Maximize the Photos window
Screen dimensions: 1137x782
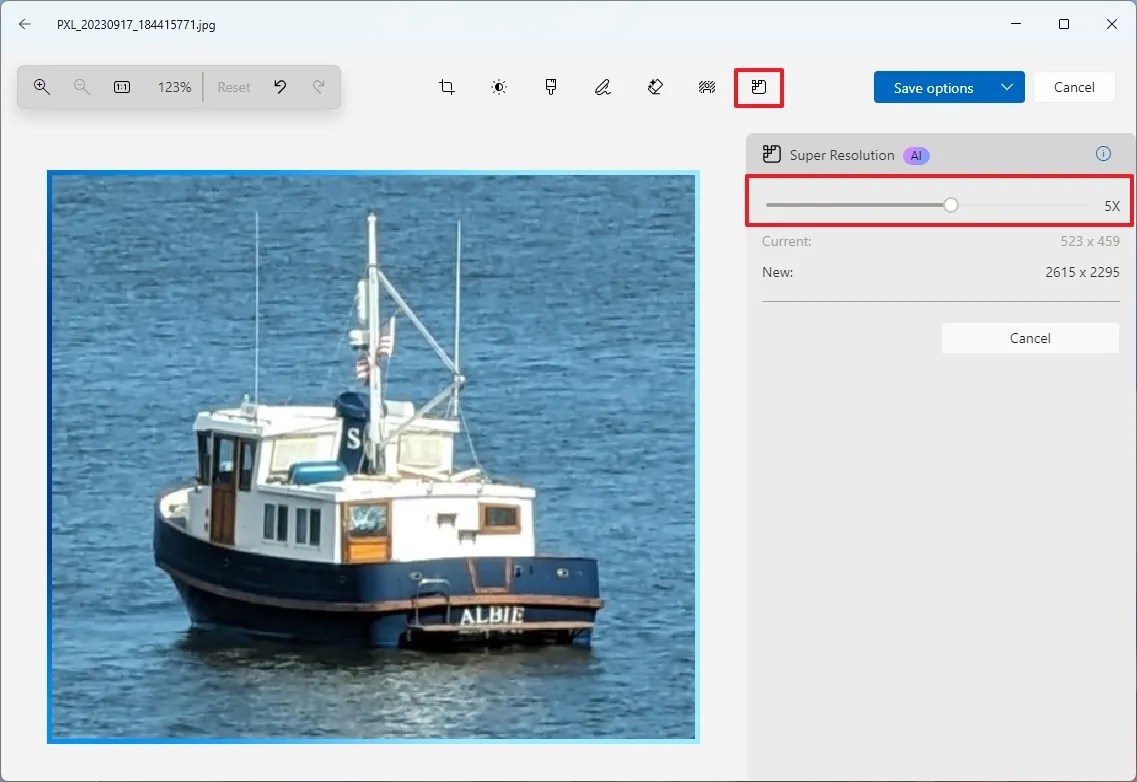click(x=1064, y=24)
